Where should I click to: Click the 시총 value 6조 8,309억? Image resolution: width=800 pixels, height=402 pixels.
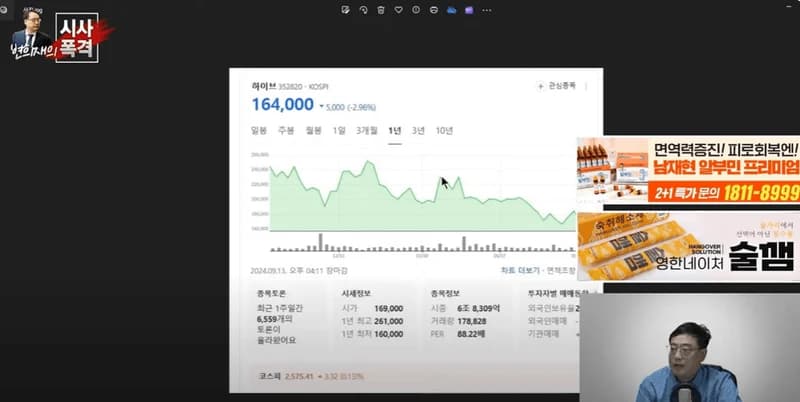[x=479, y=309]
